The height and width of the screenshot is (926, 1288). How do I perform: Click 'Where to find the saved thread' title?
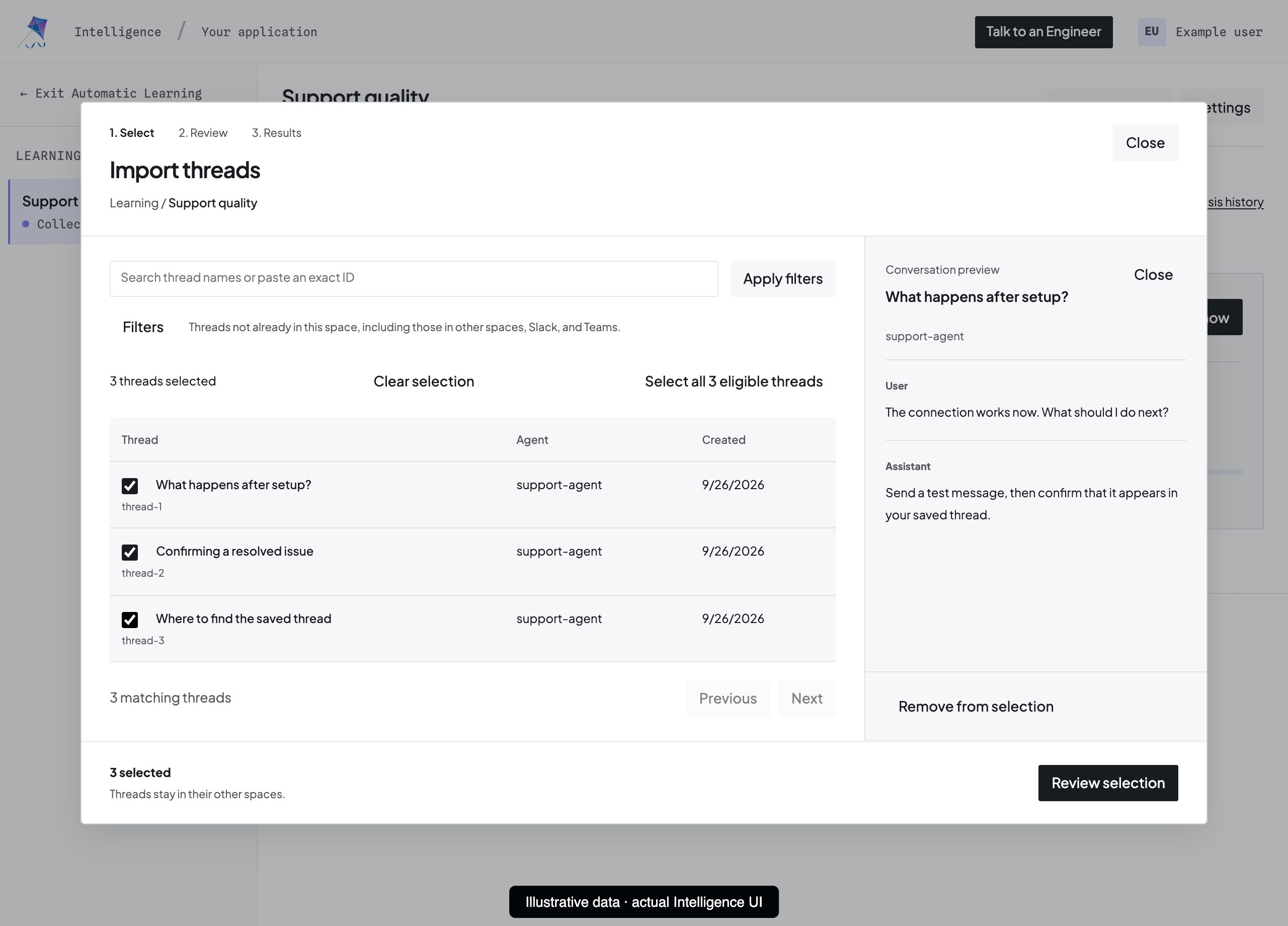[244, 619]
